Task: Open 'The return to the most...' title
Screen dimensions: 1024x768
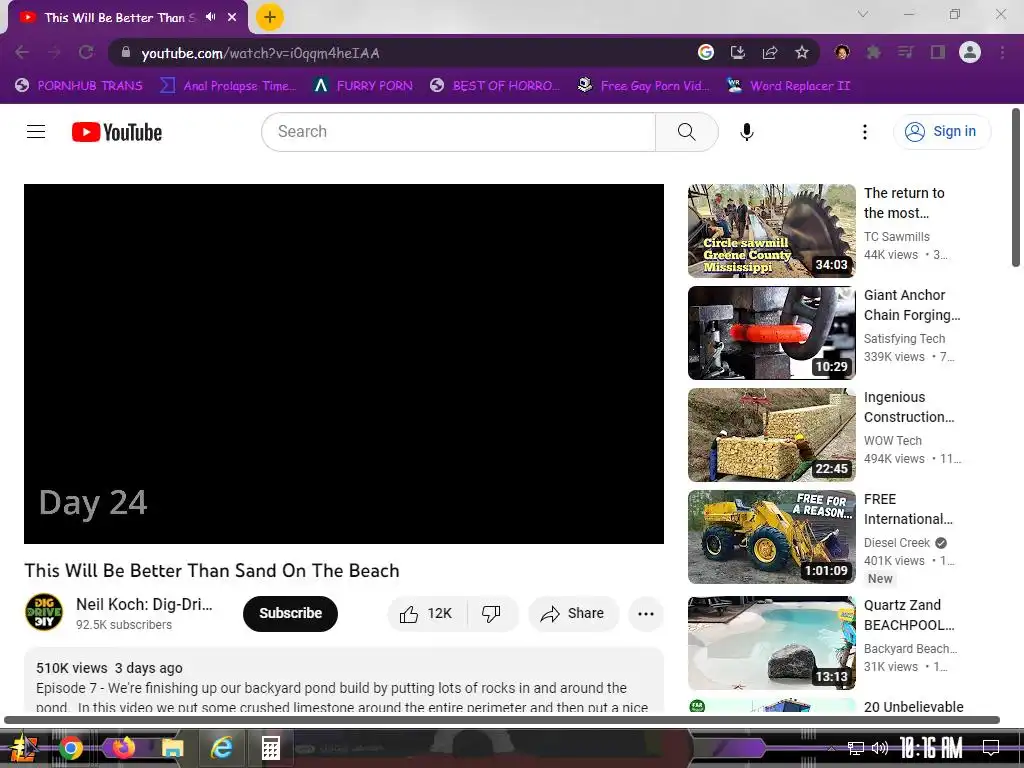Action: 904,203
